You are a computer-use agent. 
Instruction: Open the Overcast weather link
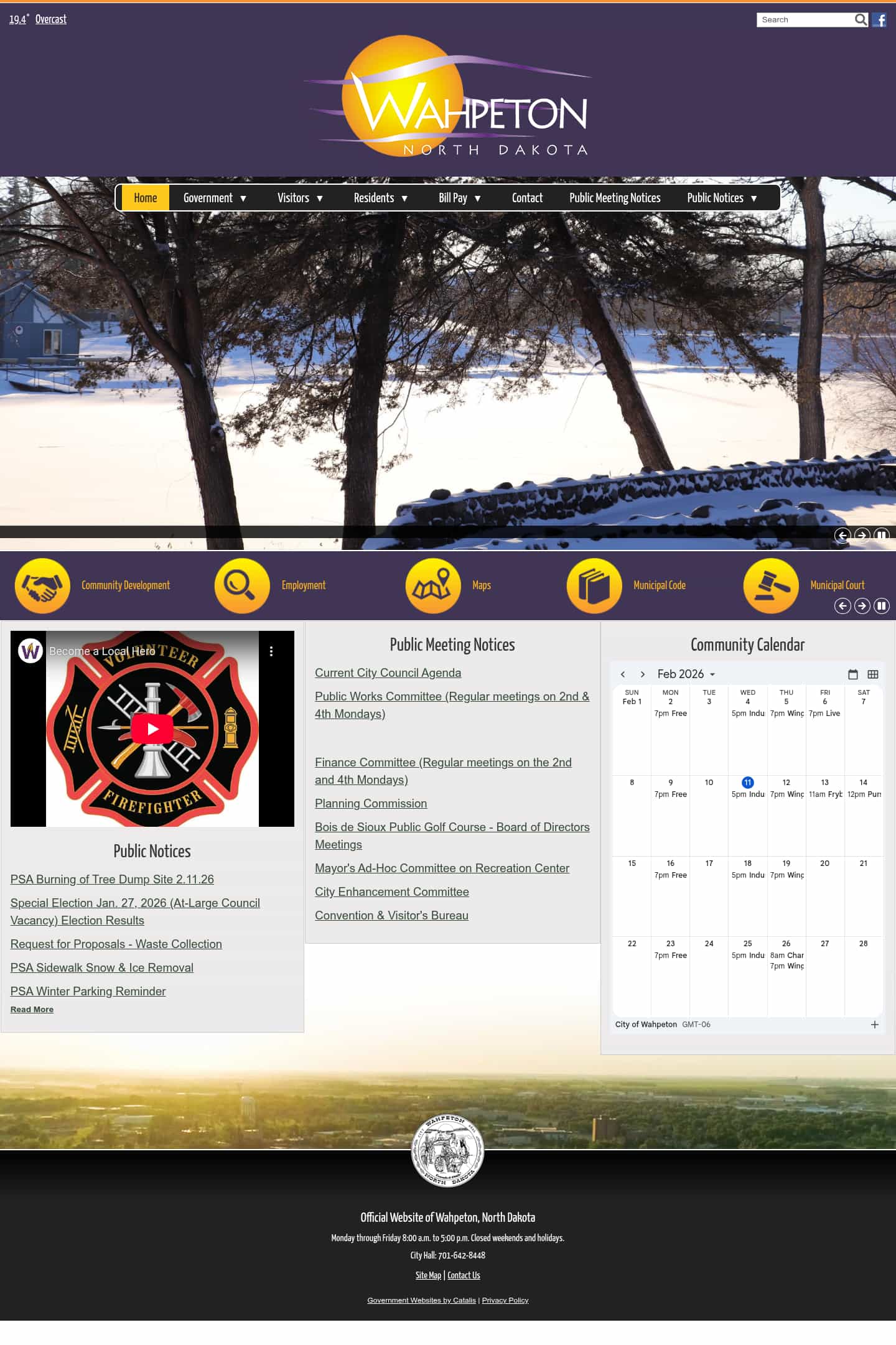(51, 19)
